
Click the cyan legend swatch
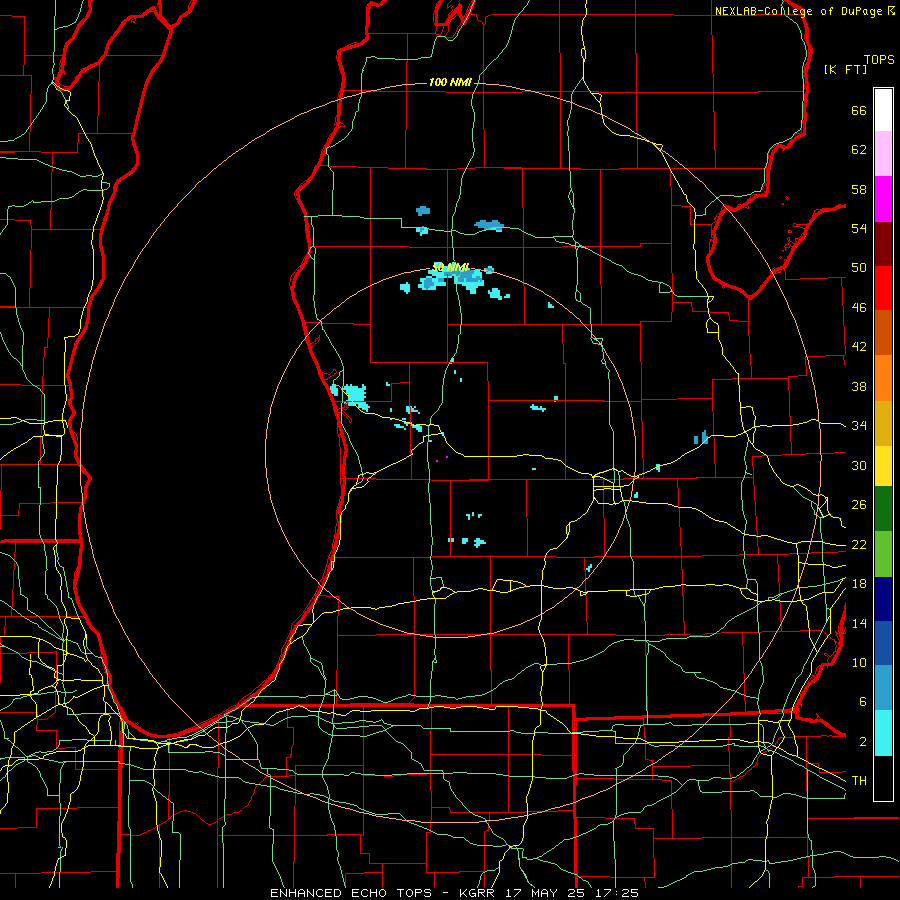(883, 733)
